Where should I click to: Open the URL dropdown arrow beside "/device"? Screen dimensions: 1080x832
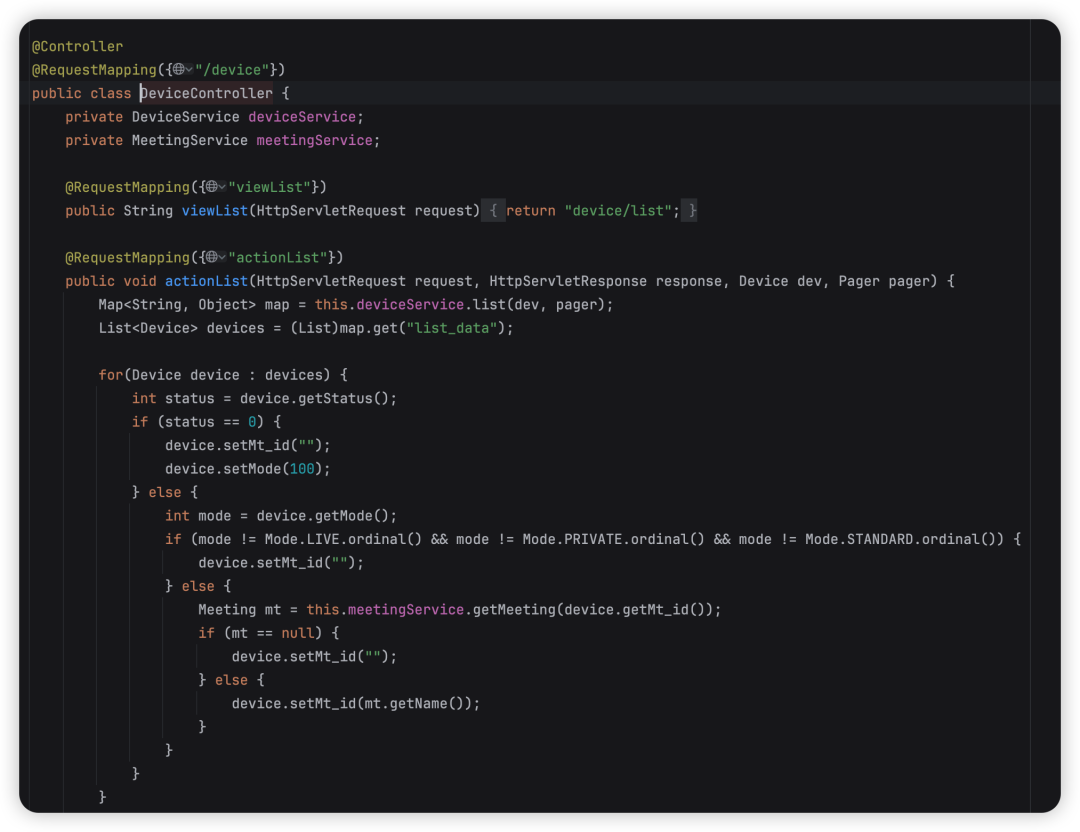pos(190,69)
